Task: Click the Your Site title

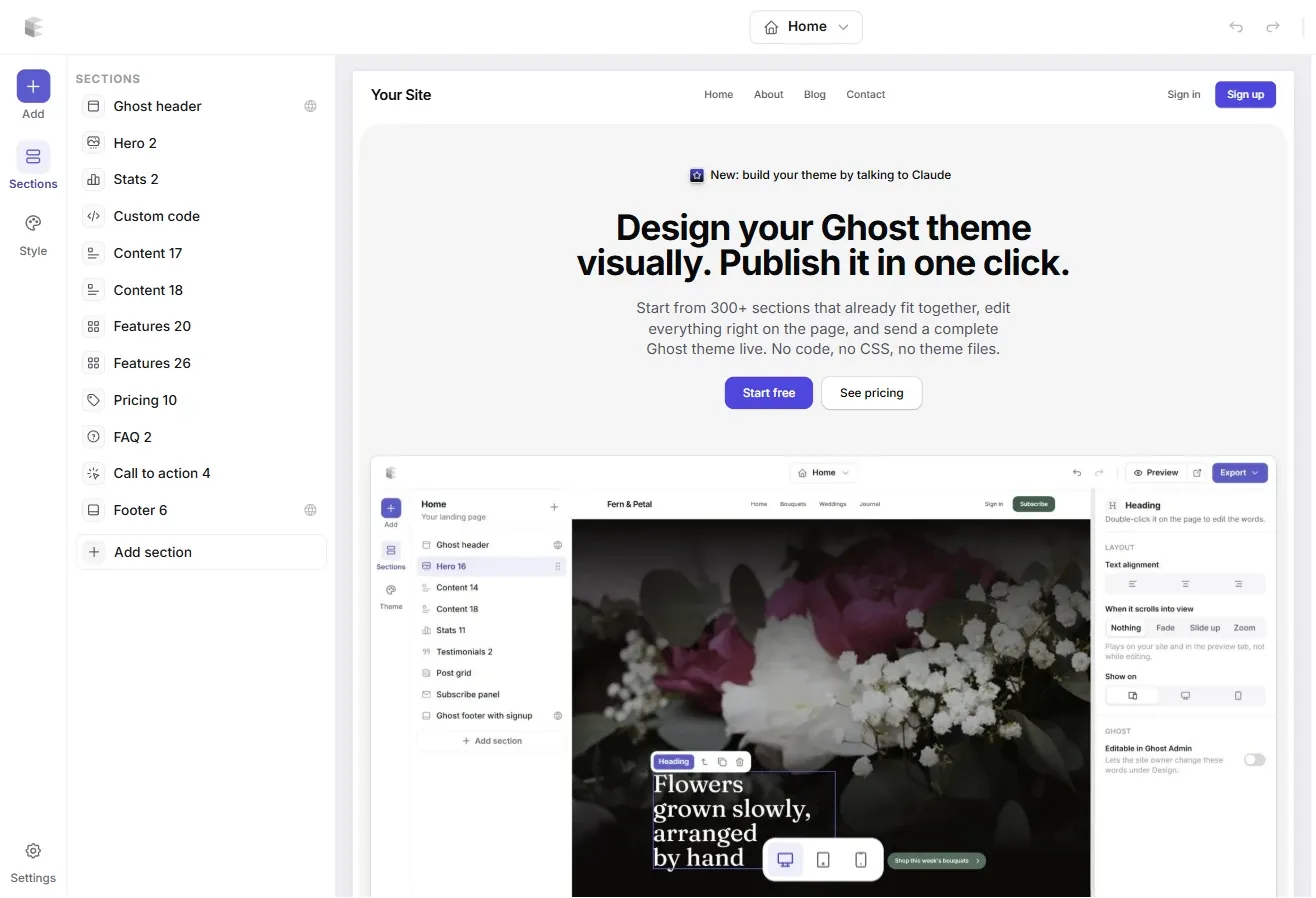Action: (401, 95)
